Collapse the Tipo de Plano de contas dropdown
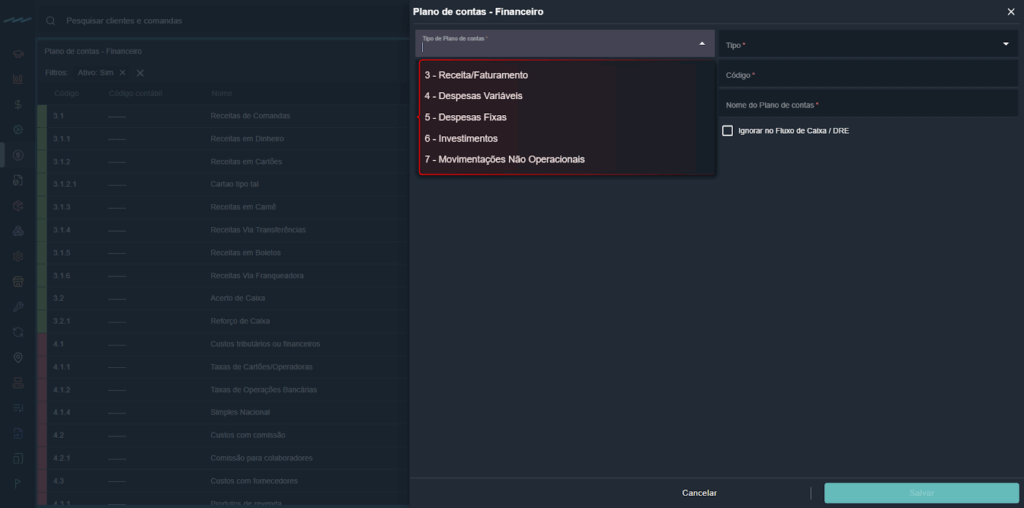This screenshot has width=1024, height=508. (x=701, y=44)
